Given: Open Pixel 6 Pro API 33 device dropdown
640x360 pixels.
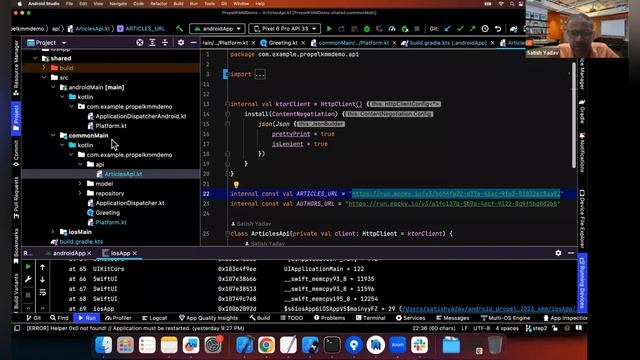Looking at the screenshot, I should (x=284, y=29).
